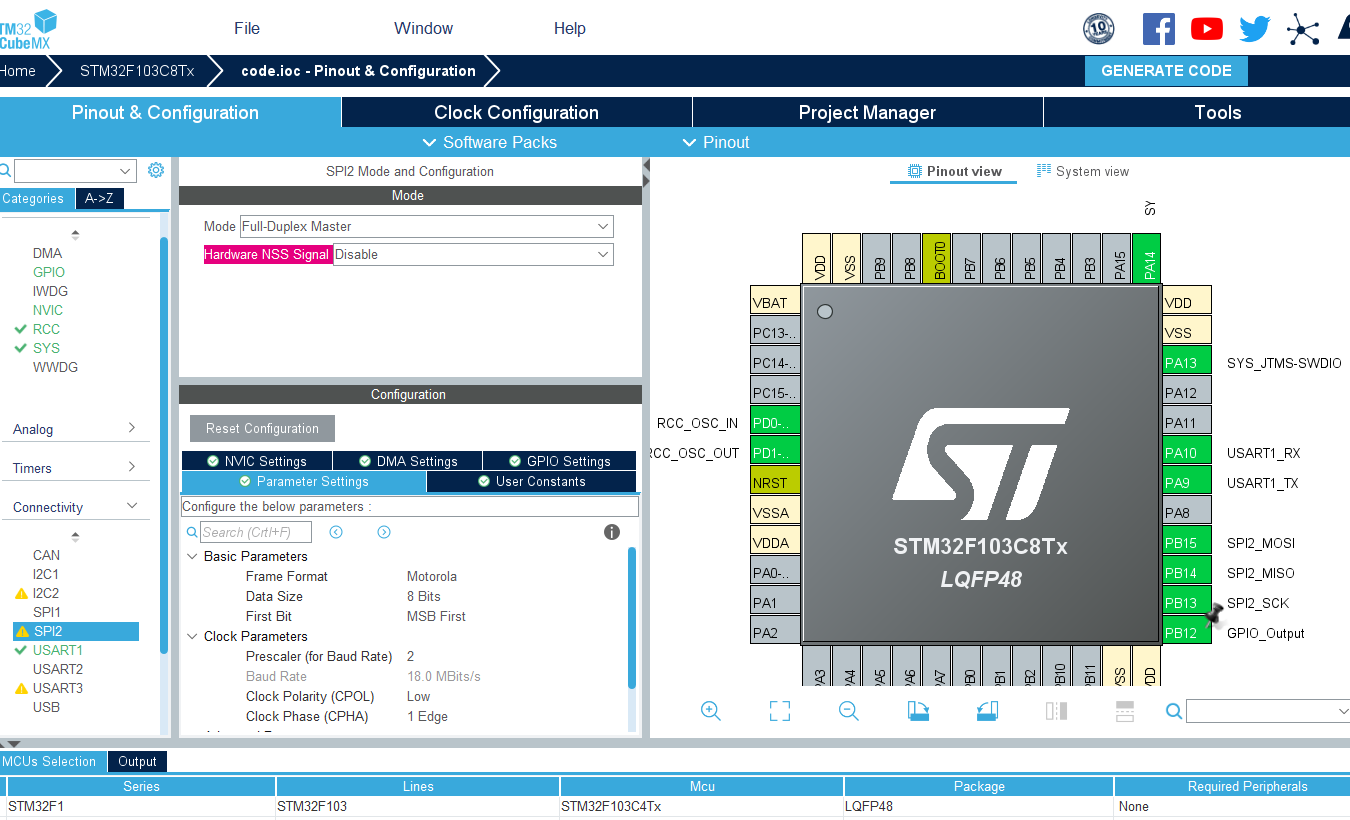Switch to the Output tab

point(137,761)
